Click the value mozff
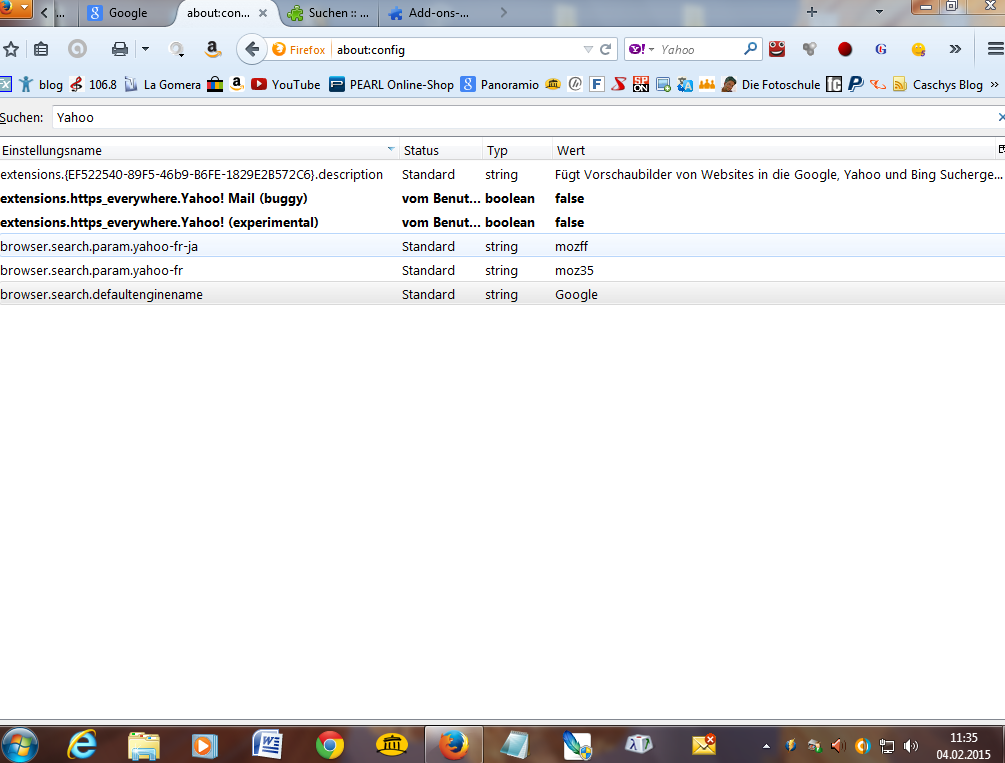This screenshot has width=1005, height=763. click(571, 247)
